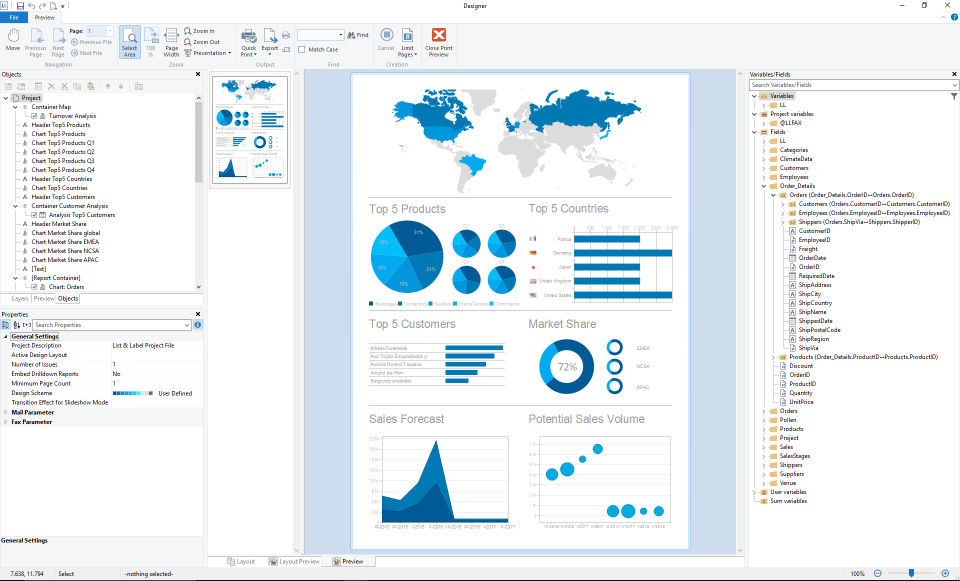Set zoom to Page Width
Viewport: 960px width, 581px height.
[170, 38]
